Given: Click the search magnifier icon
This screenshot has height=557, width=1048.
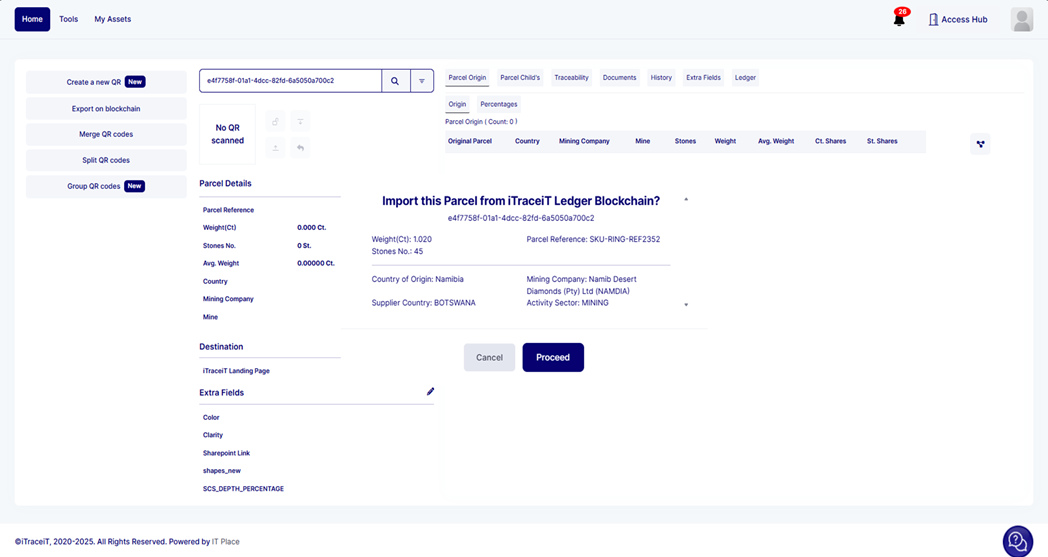Looking at the screenshot, I should 395,81.
